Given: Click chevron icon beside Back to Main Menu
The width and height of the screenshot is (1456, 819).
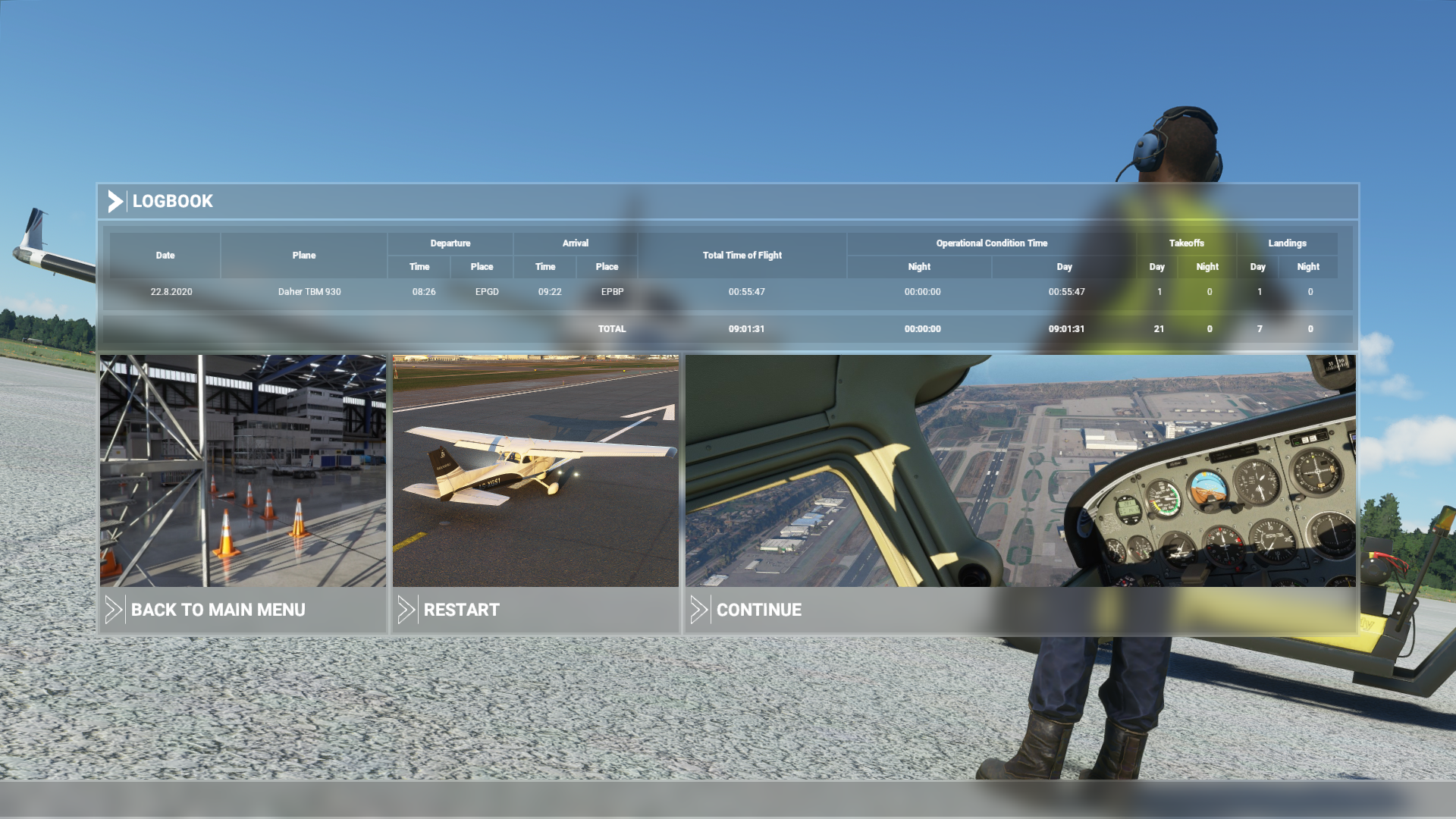Looking at the screenshot, I should click(x=114, y=610).
